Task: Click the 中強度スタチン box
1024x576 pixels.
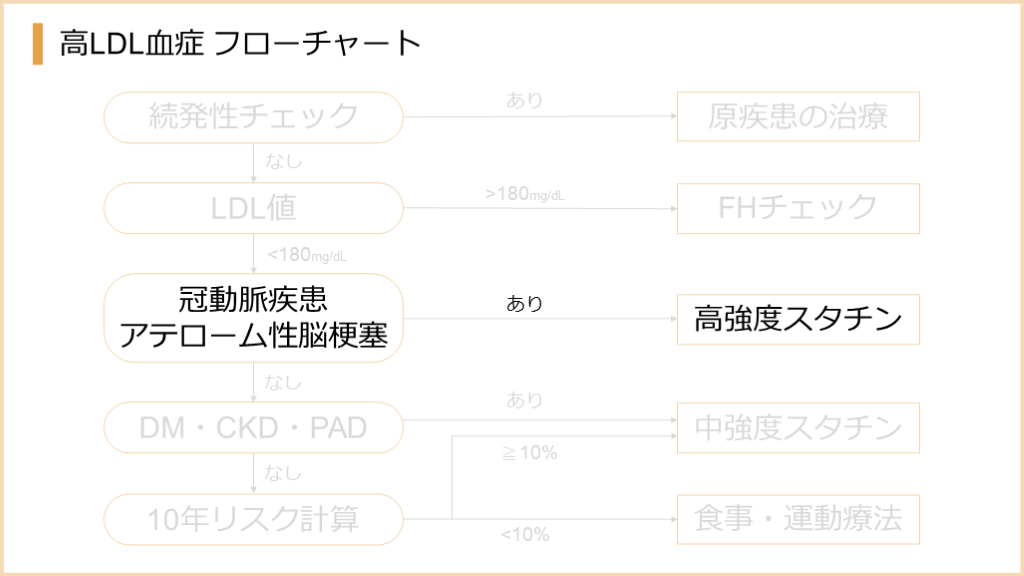Action: point(798,428)
